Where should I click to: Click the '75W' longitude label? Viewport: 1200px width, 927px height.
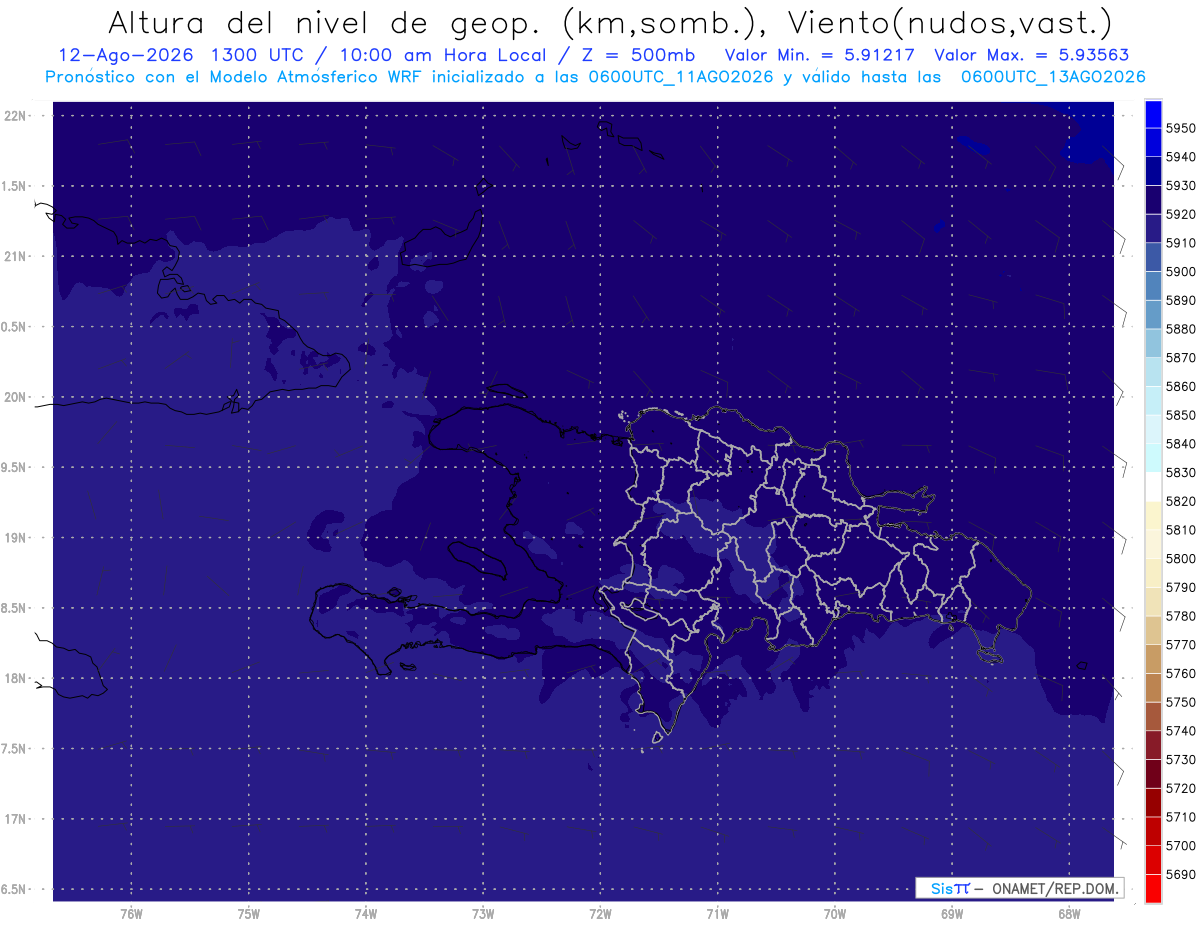click(248, 913)
